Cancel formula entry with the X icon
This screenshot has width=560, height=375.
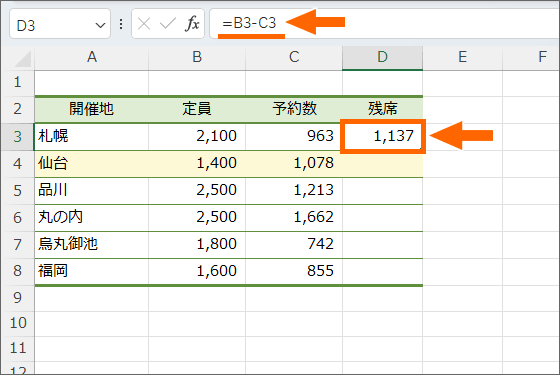pos(144,24)
